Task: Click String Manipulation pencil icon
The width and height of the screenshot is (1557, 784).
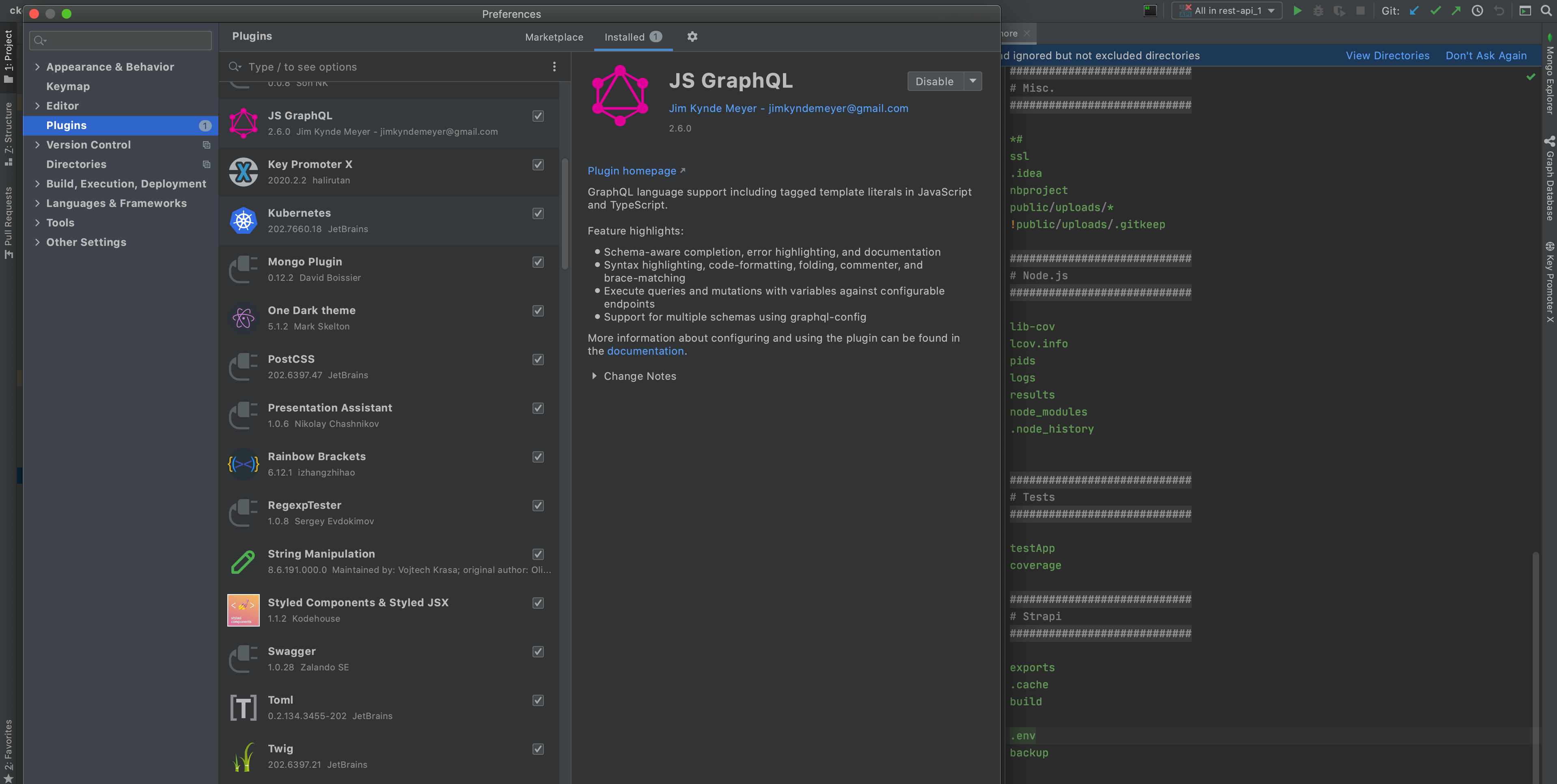Action: click(x=244, y=562)
